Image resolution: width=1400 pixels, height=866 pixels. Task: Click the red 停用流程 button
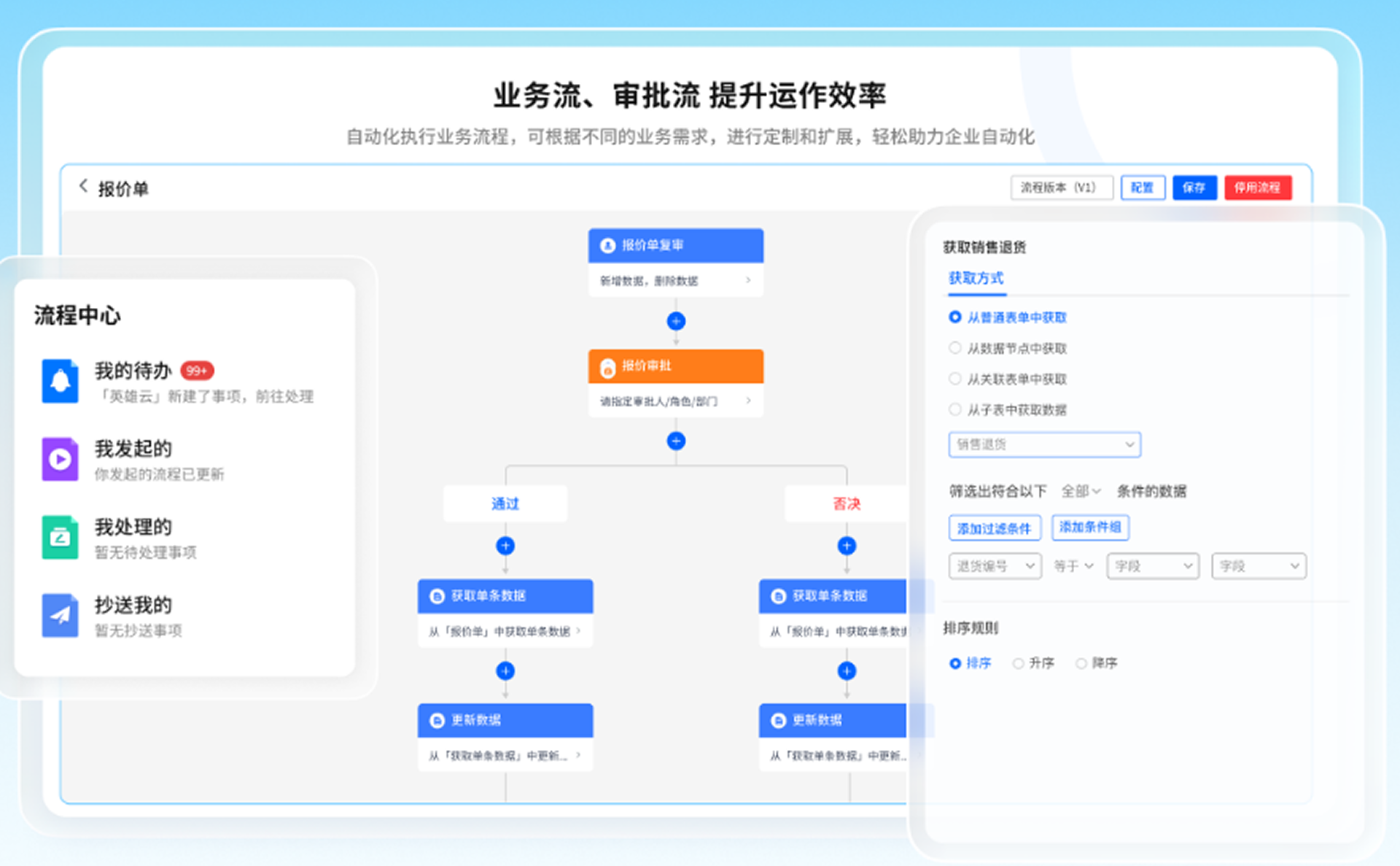coord(1258,187)
